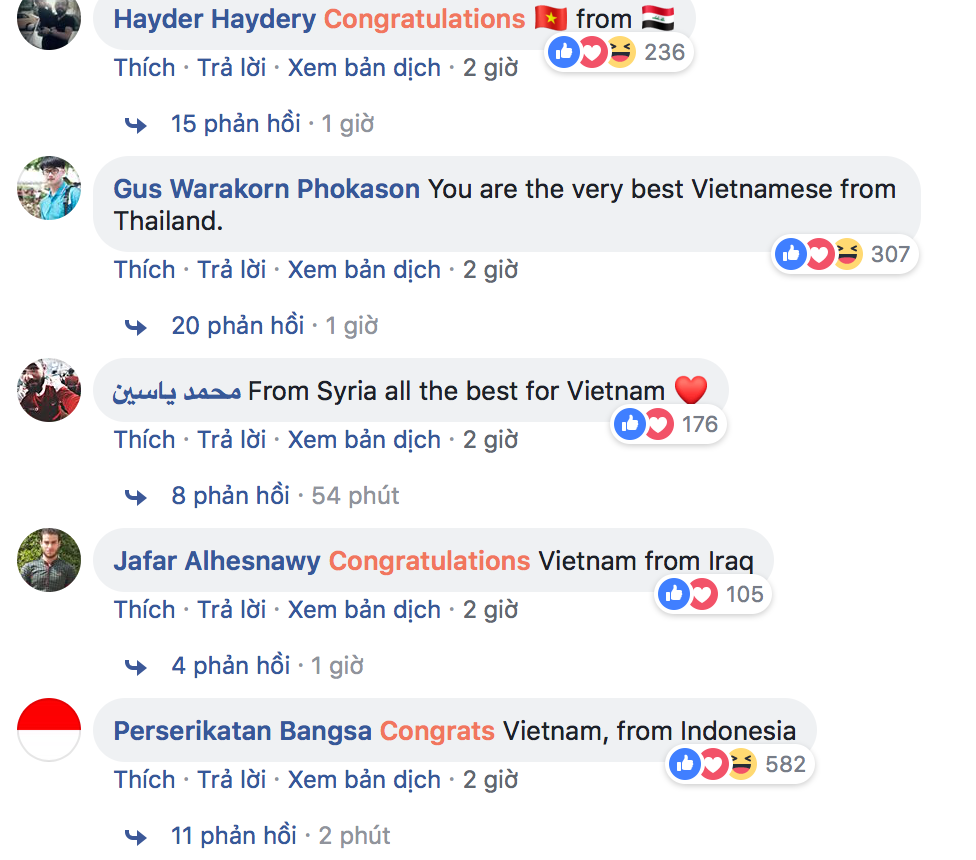
Task: Open Perserikatan Bangsa's Indonesian flag avatar
Action: click(49, 730)
